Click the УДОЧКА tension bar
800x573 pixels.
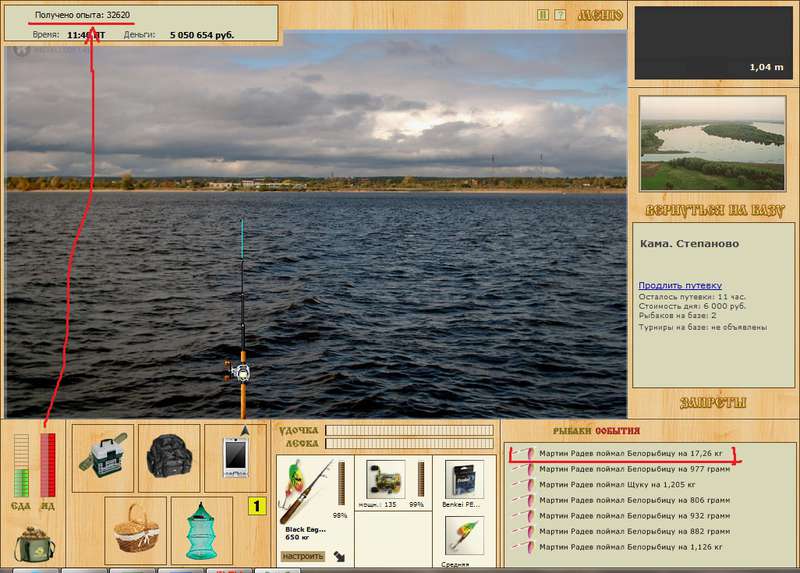tap(409, 430)
